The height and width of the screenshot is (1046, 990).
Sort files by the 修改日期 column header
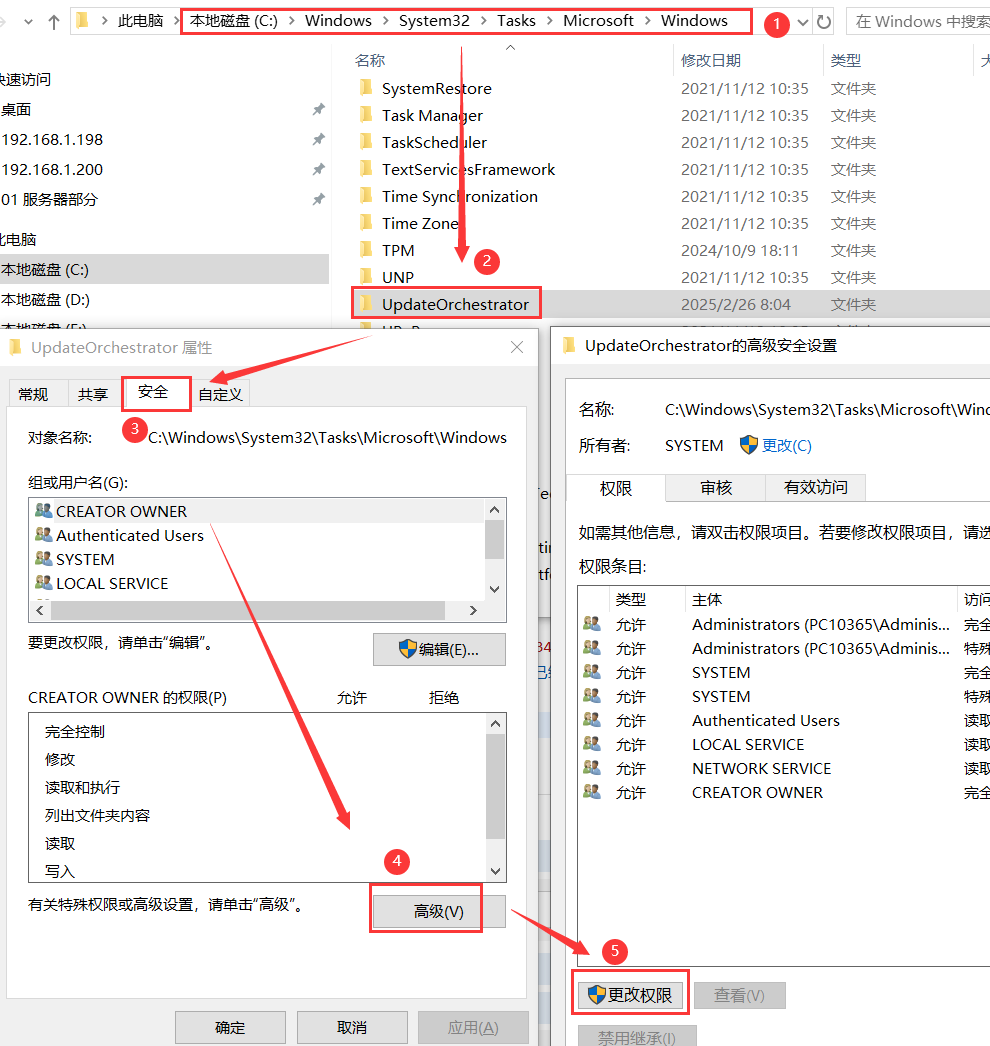tap(710, 61)
